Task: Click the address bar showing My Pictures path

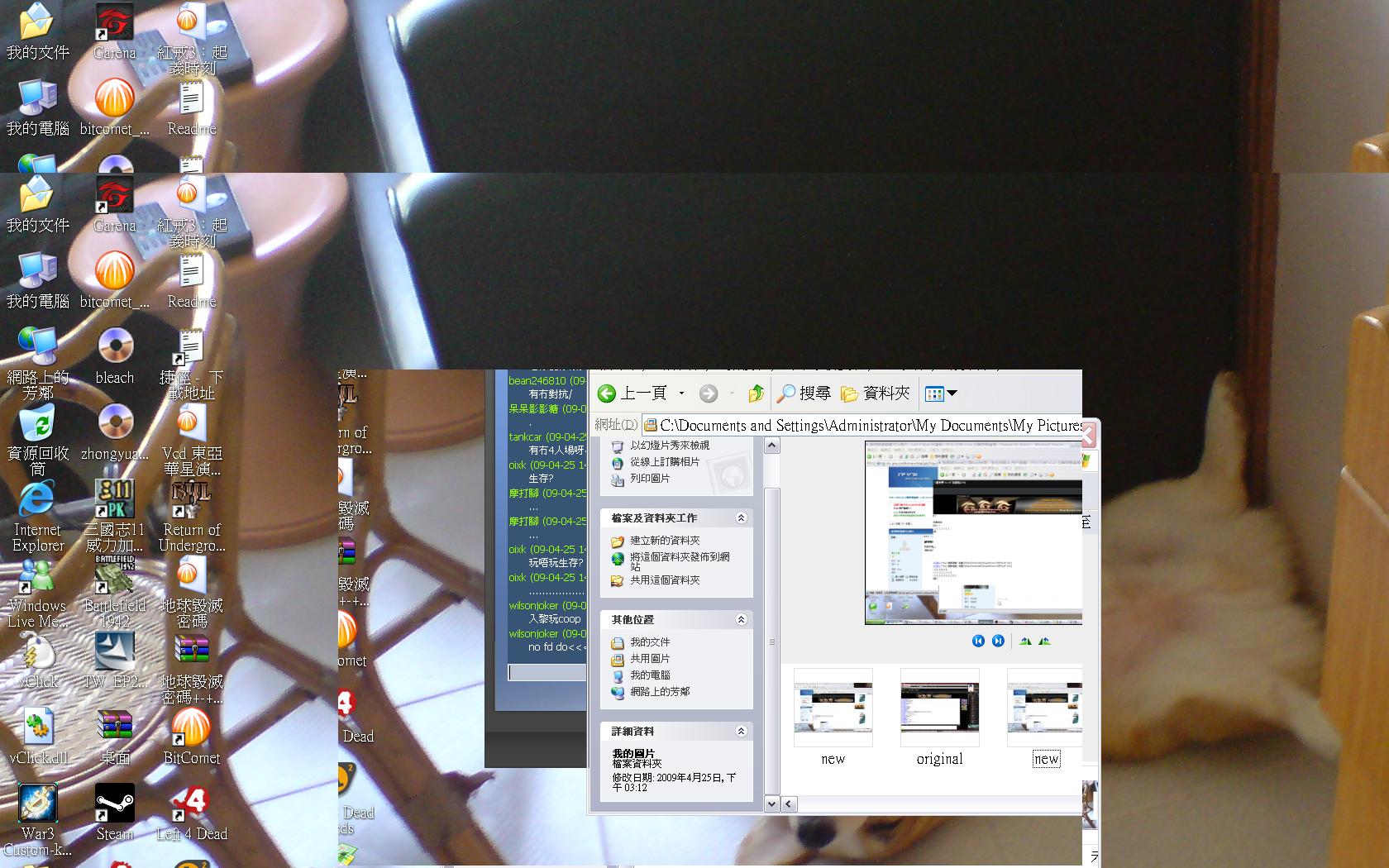Action: coord(862,425)
